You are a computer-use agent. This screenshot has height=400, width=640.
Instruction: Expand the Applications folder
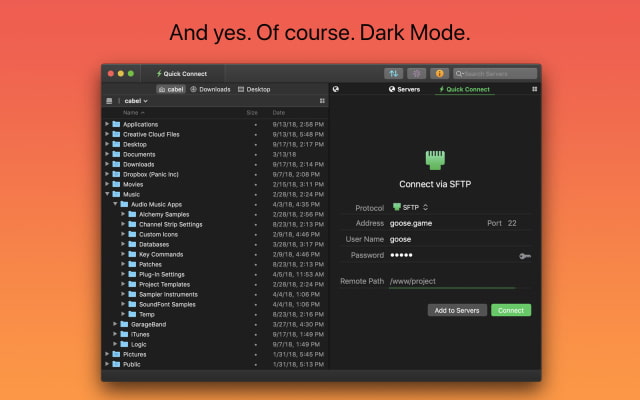point(107,124)
